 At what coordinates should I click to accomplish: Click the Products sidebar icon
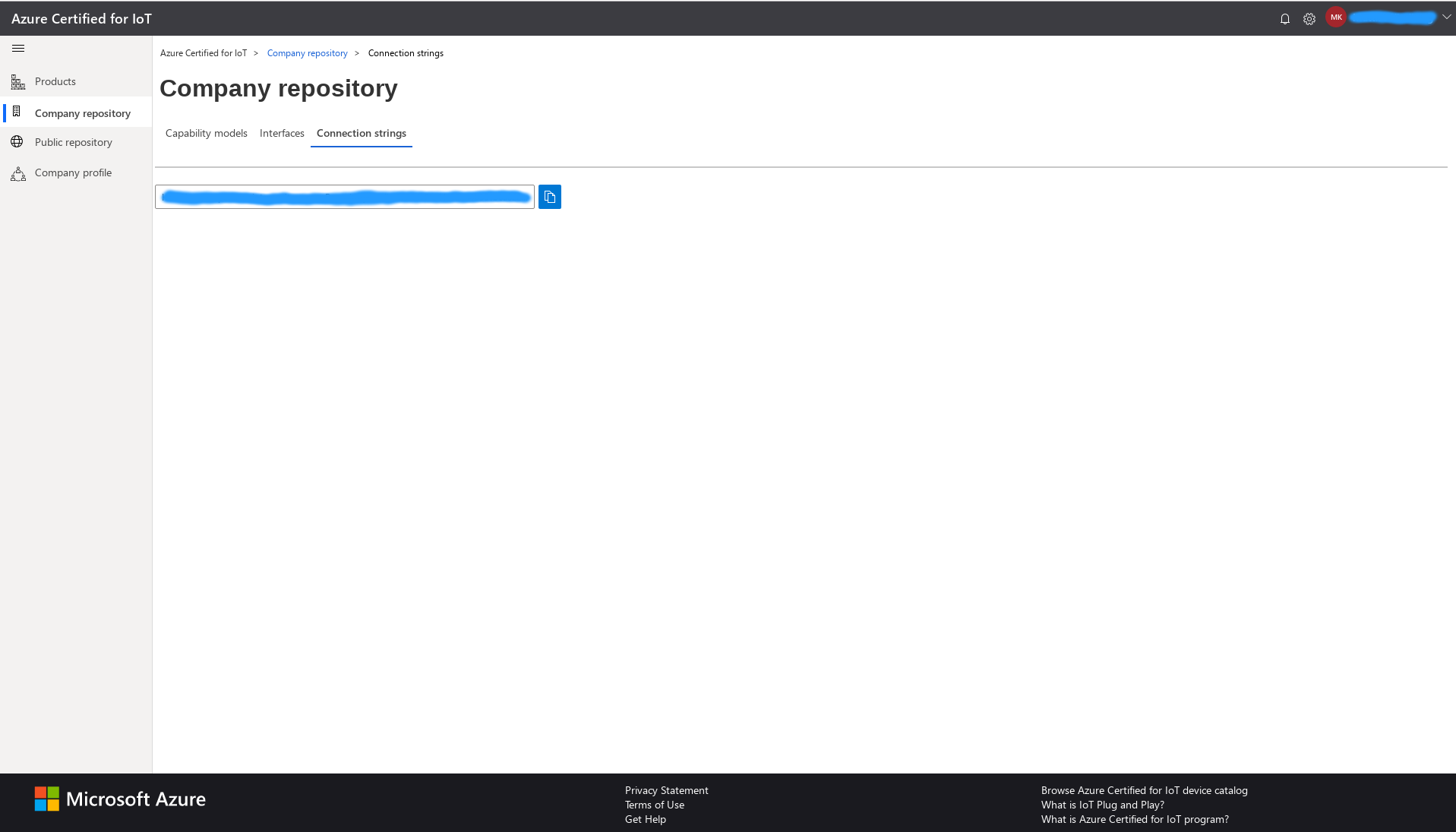(18, 82)
